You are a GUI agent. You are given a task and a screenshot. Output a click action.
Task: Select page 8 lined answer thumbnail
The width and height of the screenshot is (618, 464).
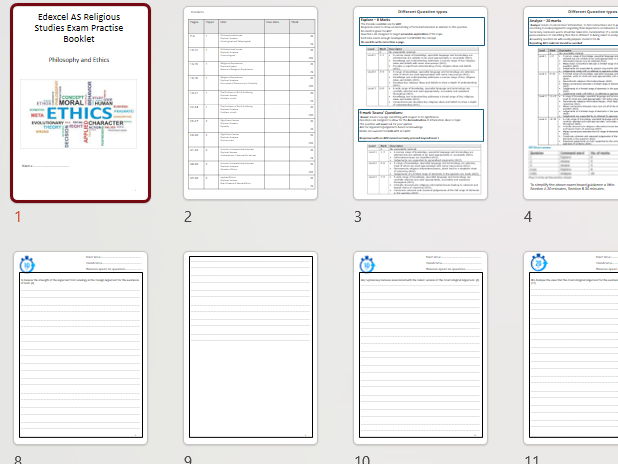click(80, 348)
